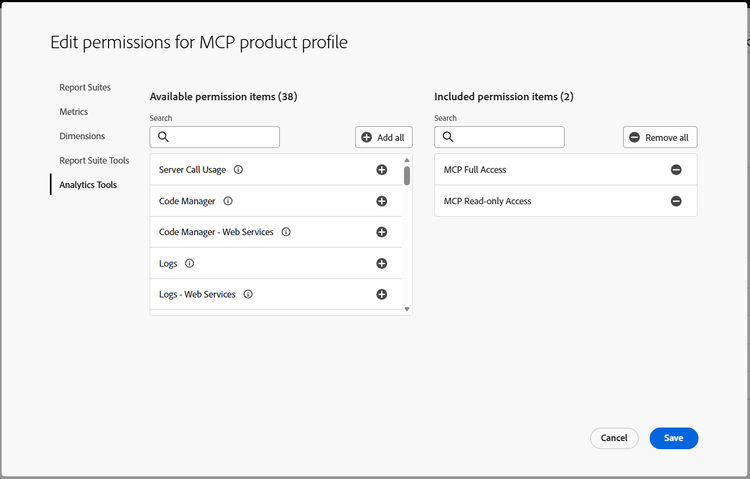Screen dimensions: 750x479
Task: Click the Code Manager label text
Action: tap(187, 201)
